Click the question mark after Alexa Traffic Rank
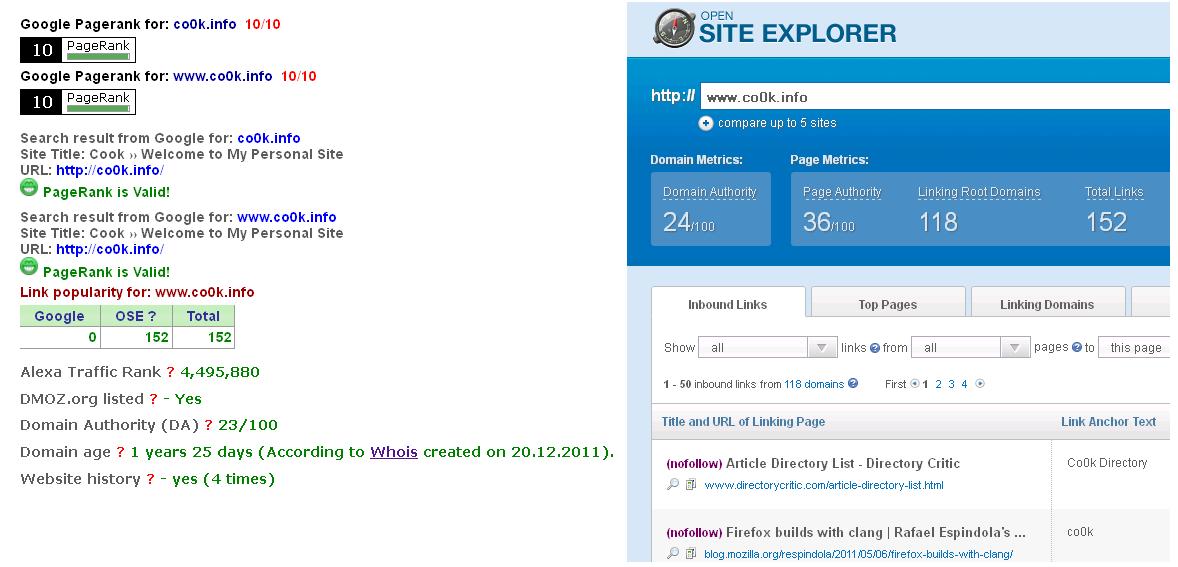This screenshot has width=1178, height=567. tap(171, 372)
